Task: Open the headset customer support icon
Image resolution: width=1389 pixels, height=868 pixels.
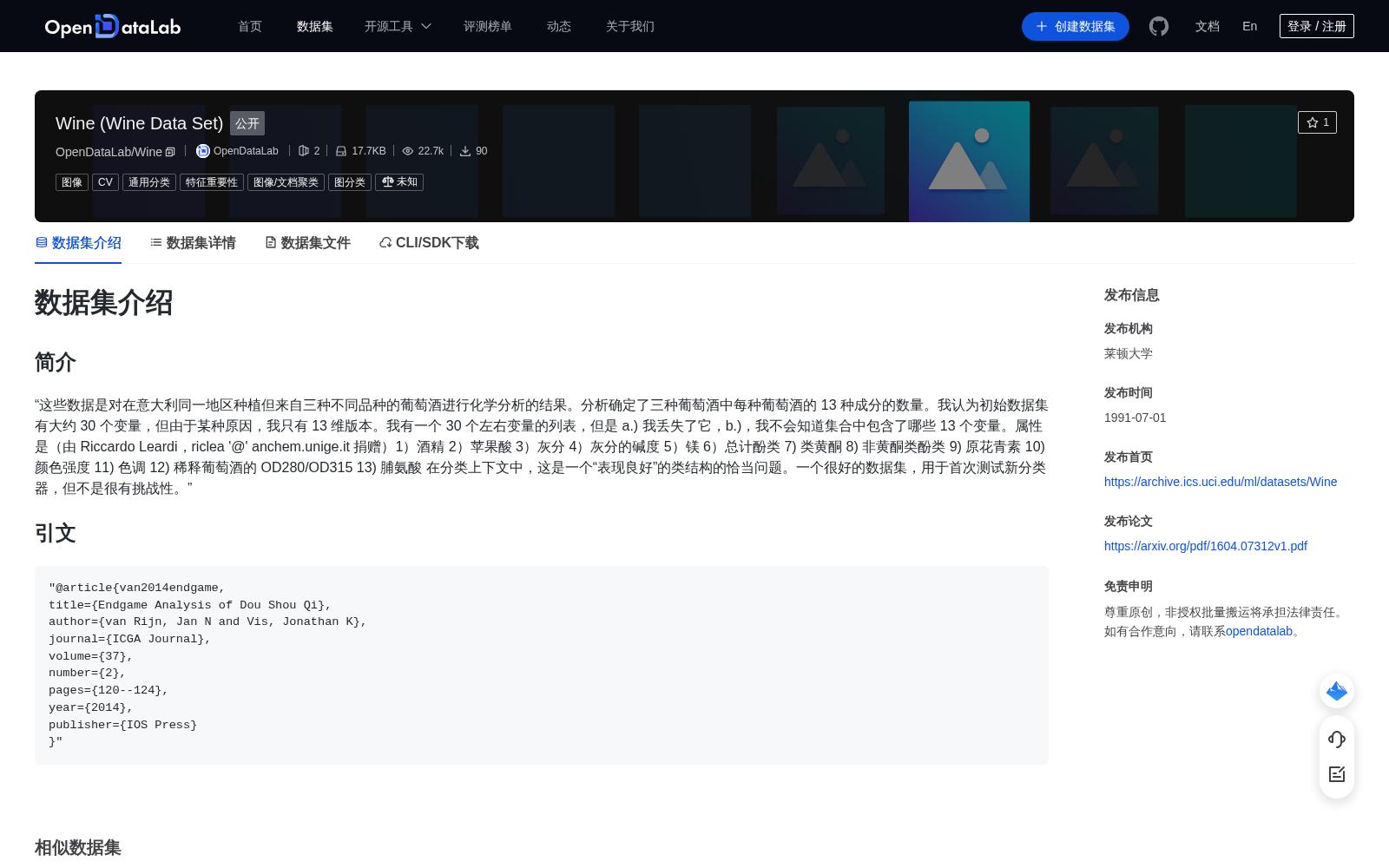Action: (x=1337, y=740)
